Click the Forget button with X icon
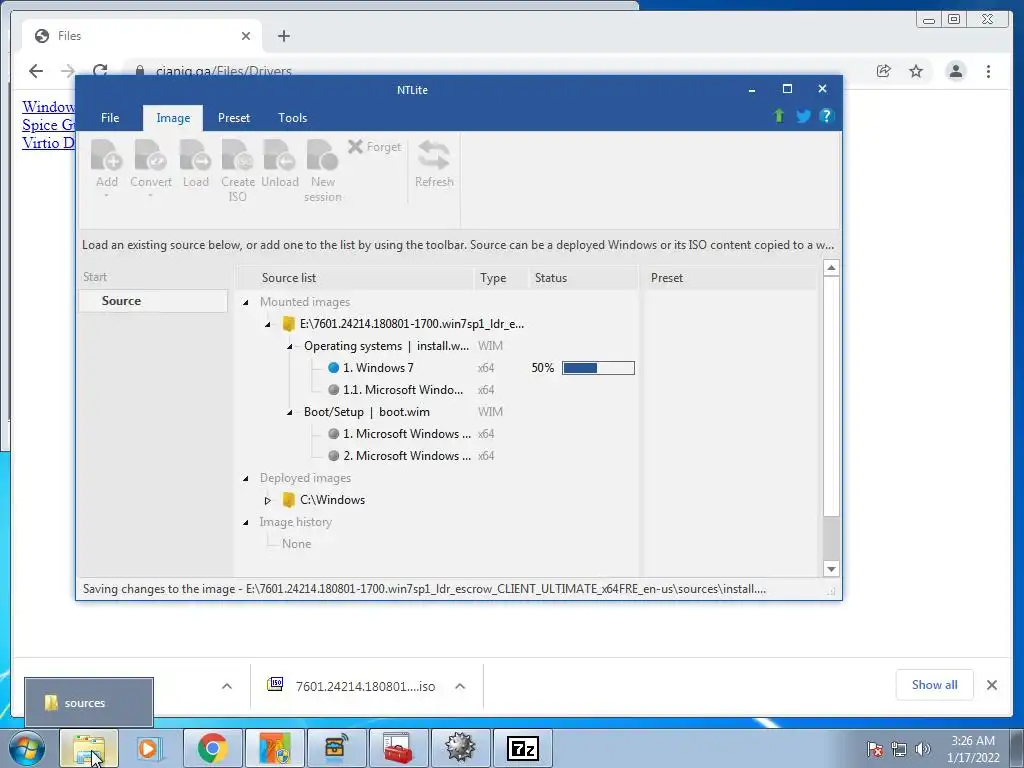The width and height of the screenshot is (1024, 768). (374, 147)
